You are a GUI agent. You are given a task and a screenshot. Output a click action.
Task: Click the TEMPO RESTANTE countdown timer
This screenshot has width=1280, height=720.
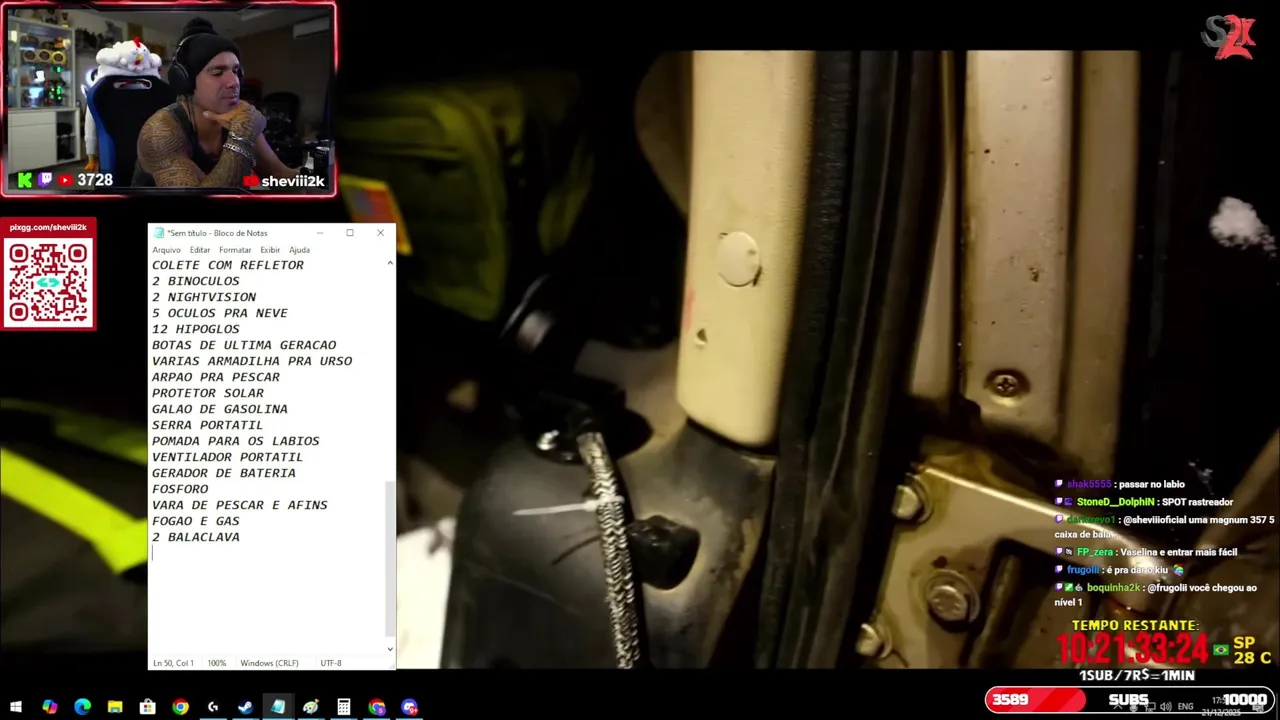pos(1134,650)
